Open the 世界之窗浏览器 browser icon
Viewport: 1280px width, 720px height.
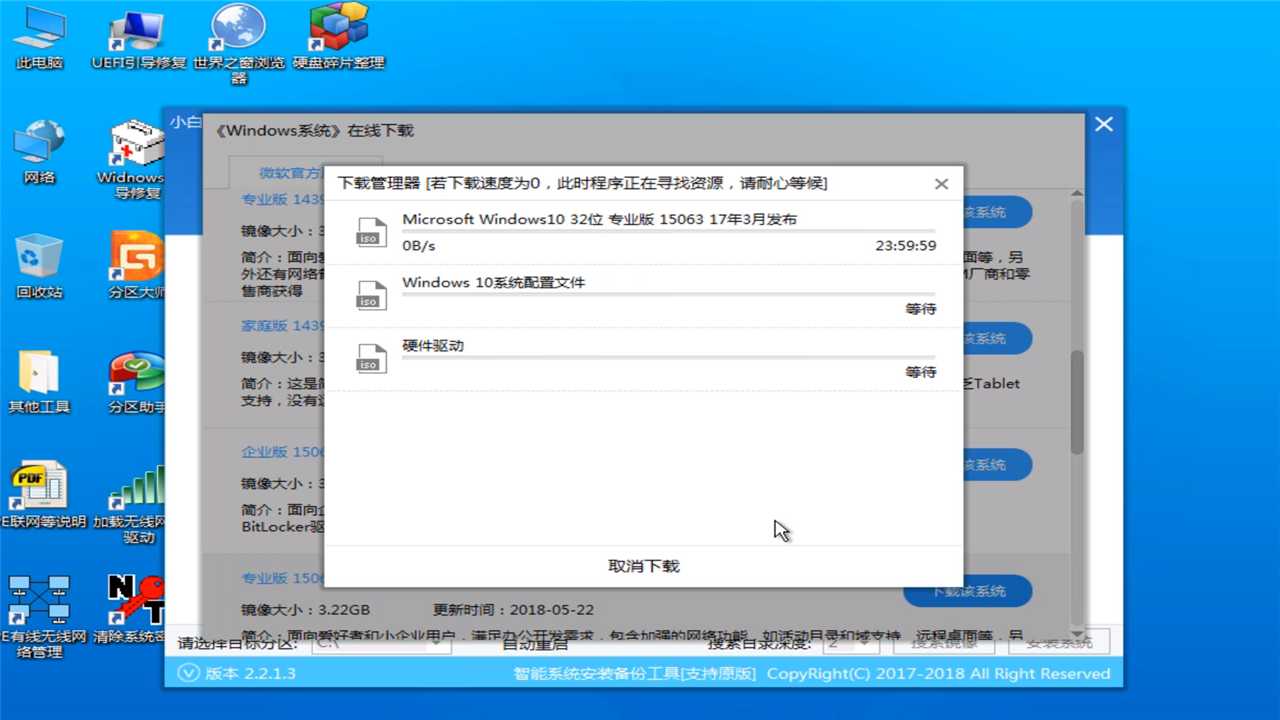click(x=239, y=45)
